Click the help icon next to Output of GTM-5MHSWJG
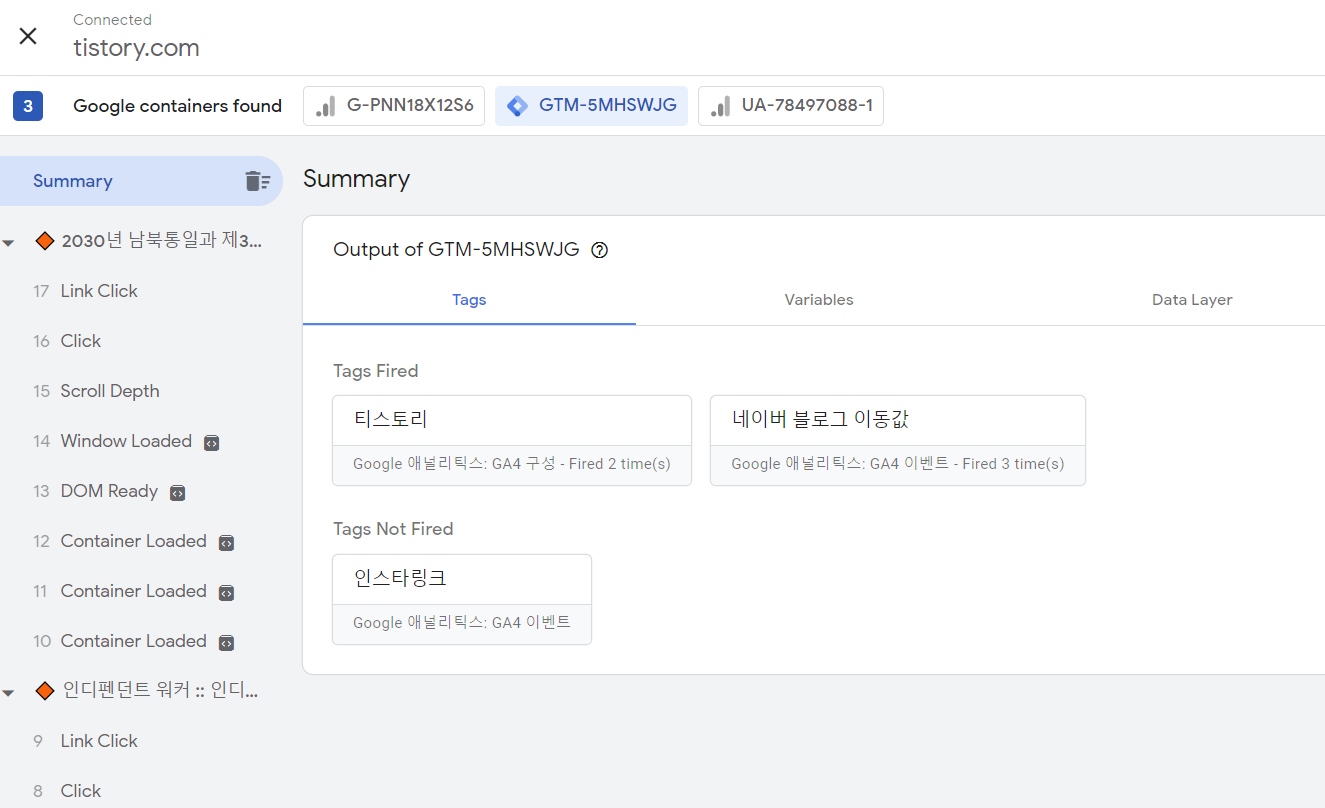This screenshot has height=808, width=1325. [600, 250]
